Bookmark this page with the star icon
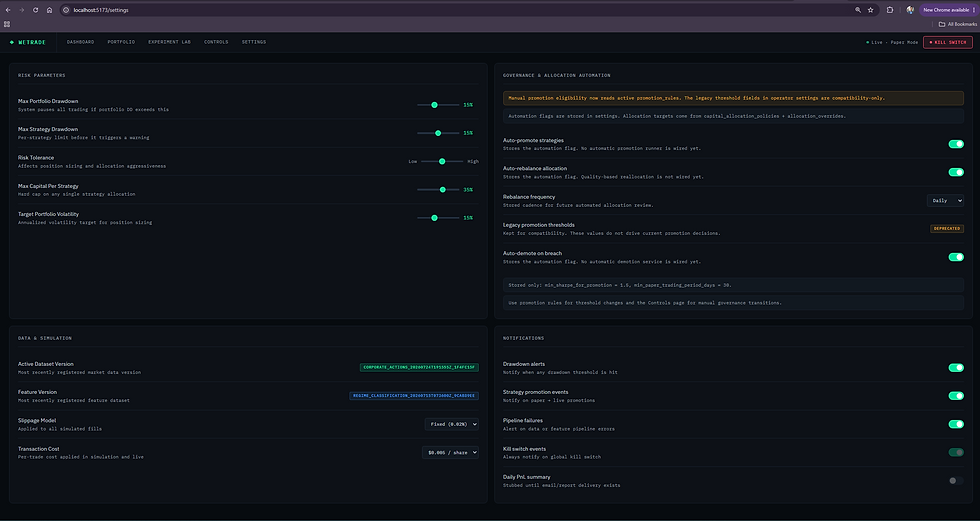980x521 pixels. click(x=871, y=10)
